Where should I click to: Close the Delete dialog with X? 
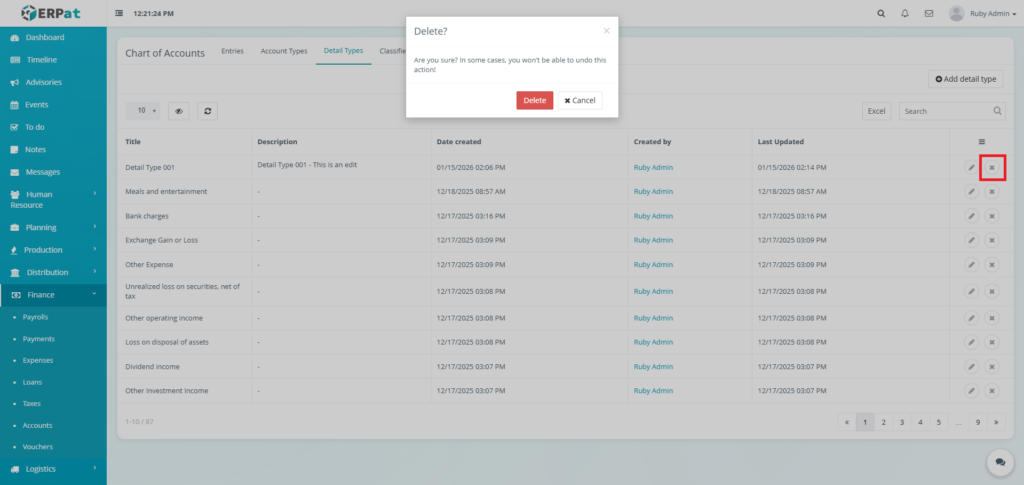pos(606,31)
